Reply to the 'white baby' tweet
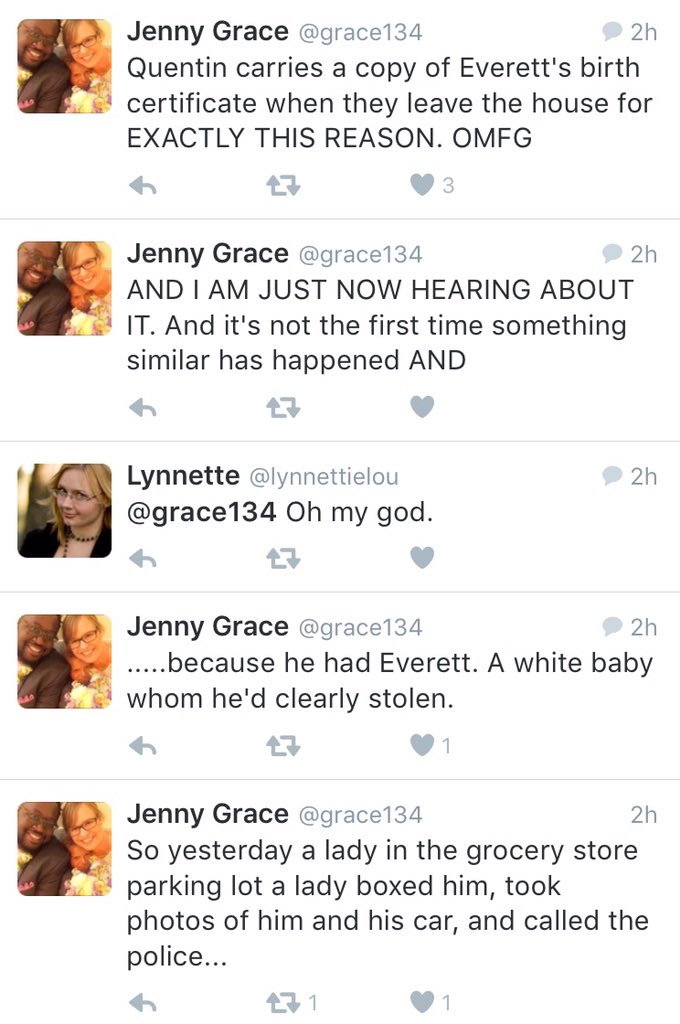 point(144,746)
